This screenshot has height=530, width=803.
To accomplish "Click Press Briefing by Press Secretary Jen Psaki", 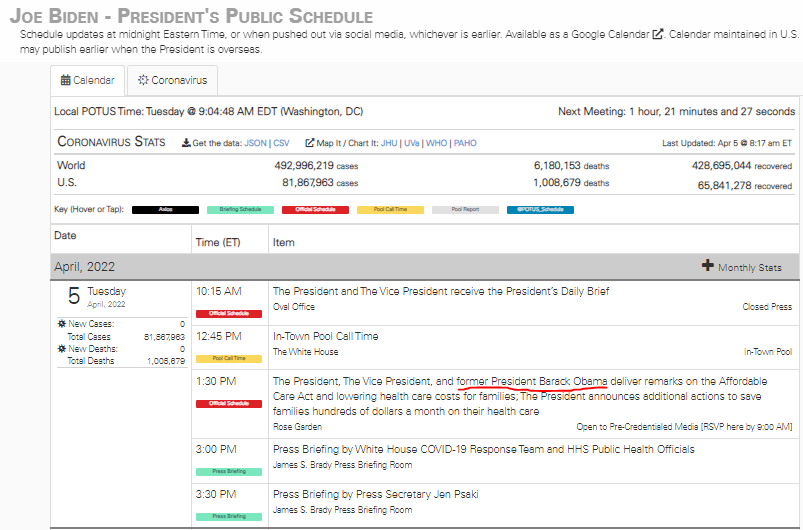I will (375, 494).
